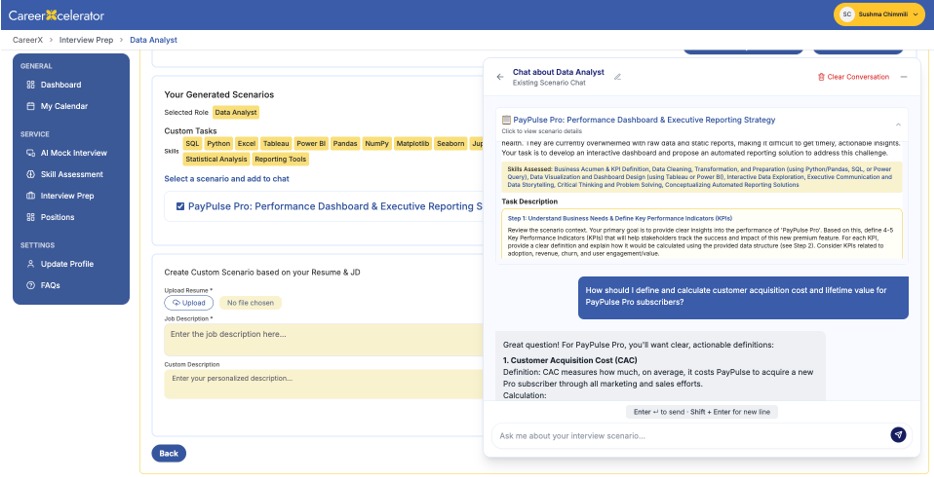Screen dimensions: 934x477
Task: Click the AI Mock Interview chat icon
Action: click(x=31, y=153)
